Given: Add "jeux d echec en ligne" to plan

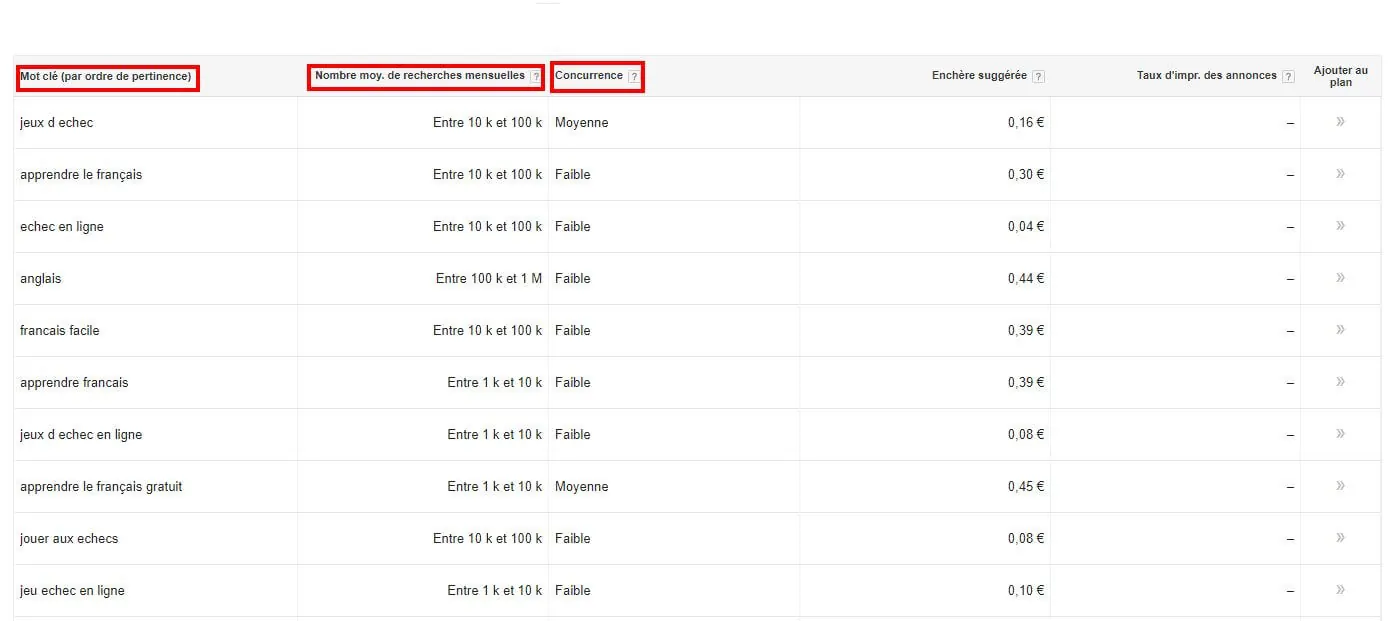Looking at the screenshot, I should coord(1340,434).
